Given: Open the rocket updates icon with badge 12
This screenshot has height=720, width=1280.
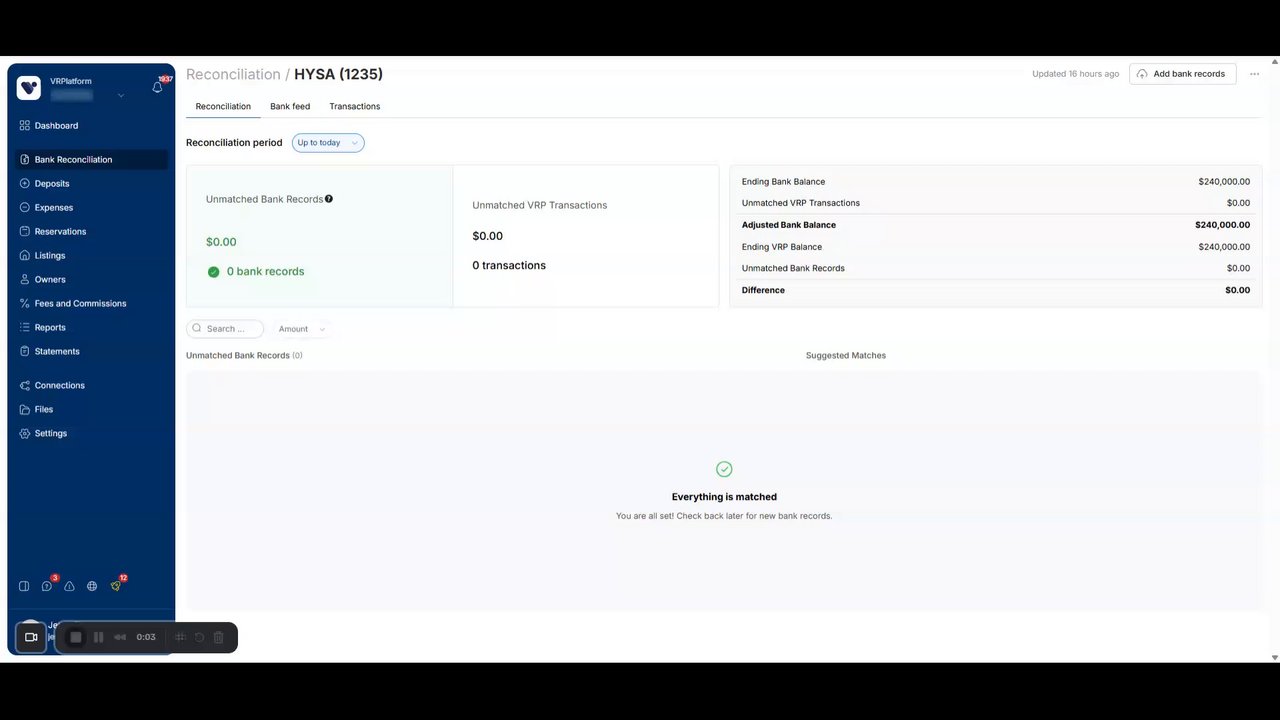Looking at the screenshot, I should point(116,586).
